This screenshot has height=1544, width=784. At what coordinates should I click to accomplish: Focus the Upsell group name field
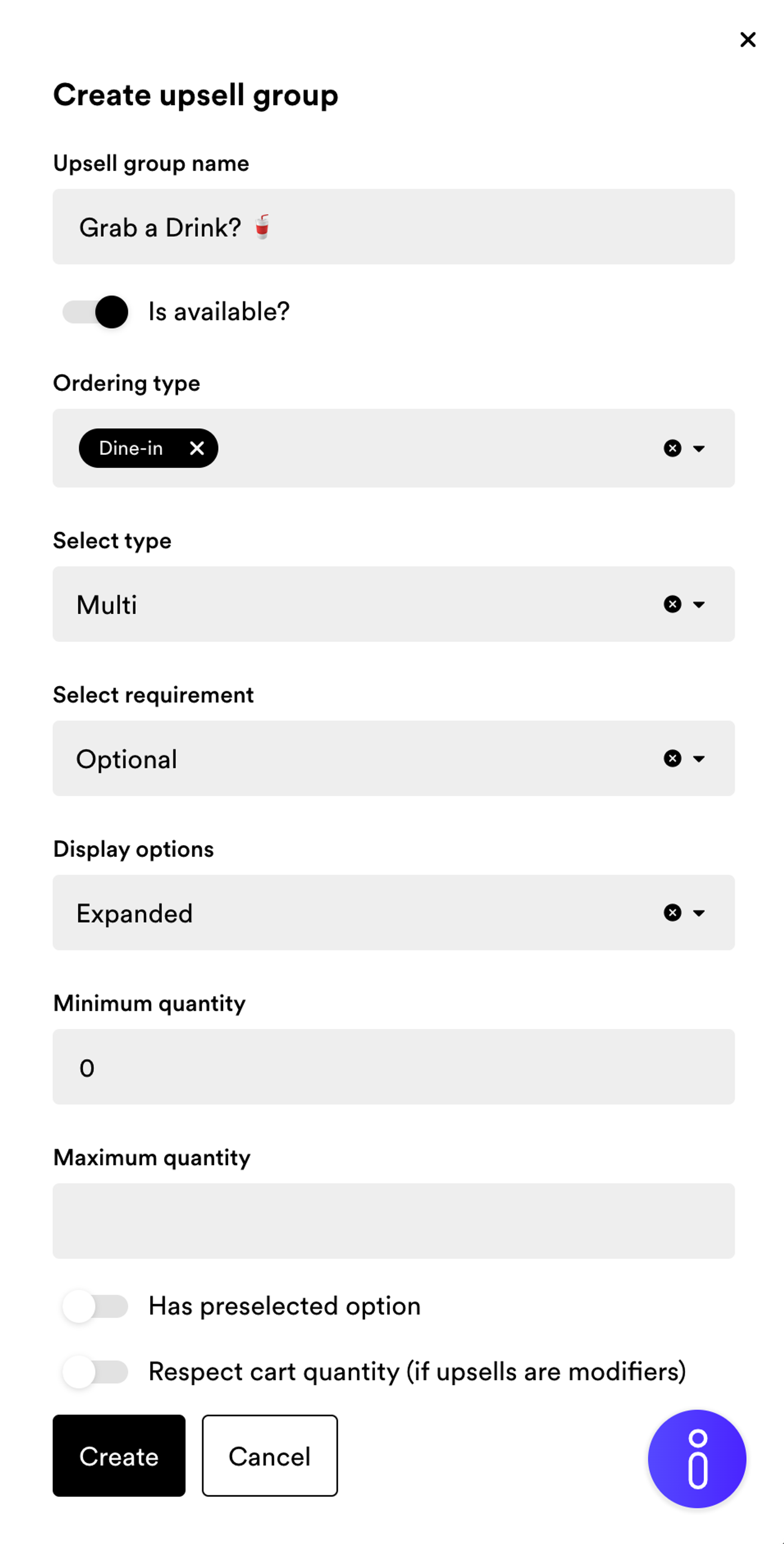(x=393, y=227)
